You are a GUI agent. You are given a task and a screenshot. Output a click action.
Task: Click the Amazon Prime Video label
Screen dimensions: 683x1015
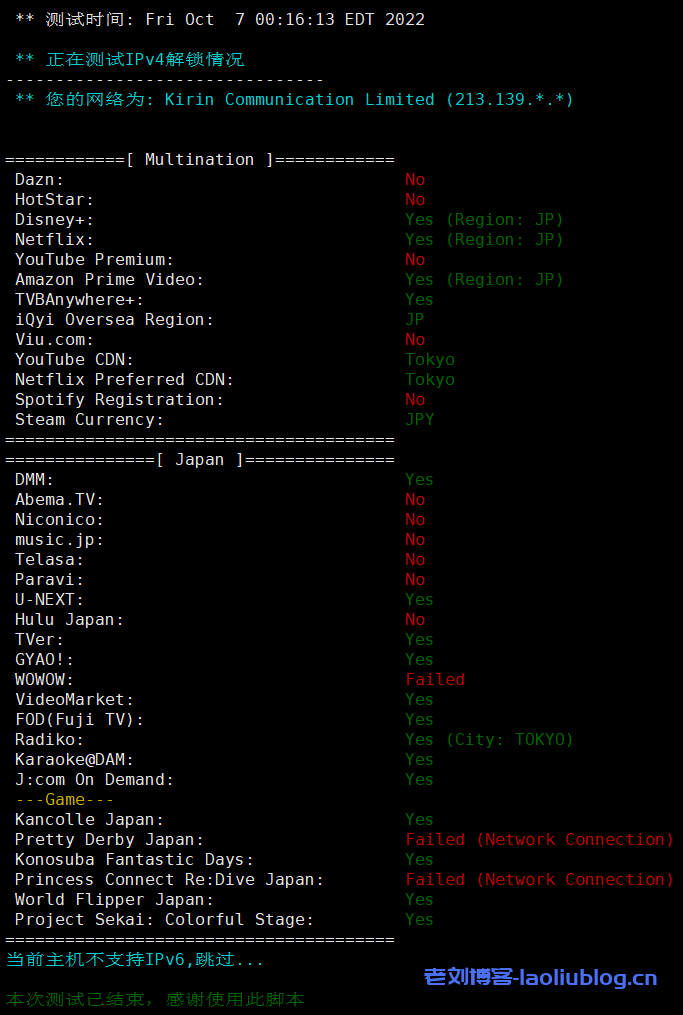pos(109,279)
